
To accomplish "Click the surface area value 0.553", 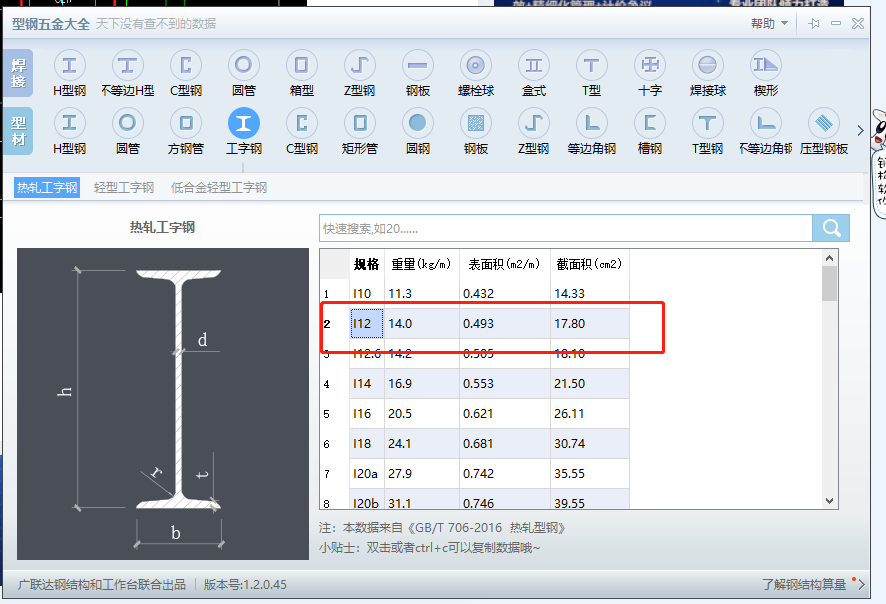I will [x=478, y=384].
